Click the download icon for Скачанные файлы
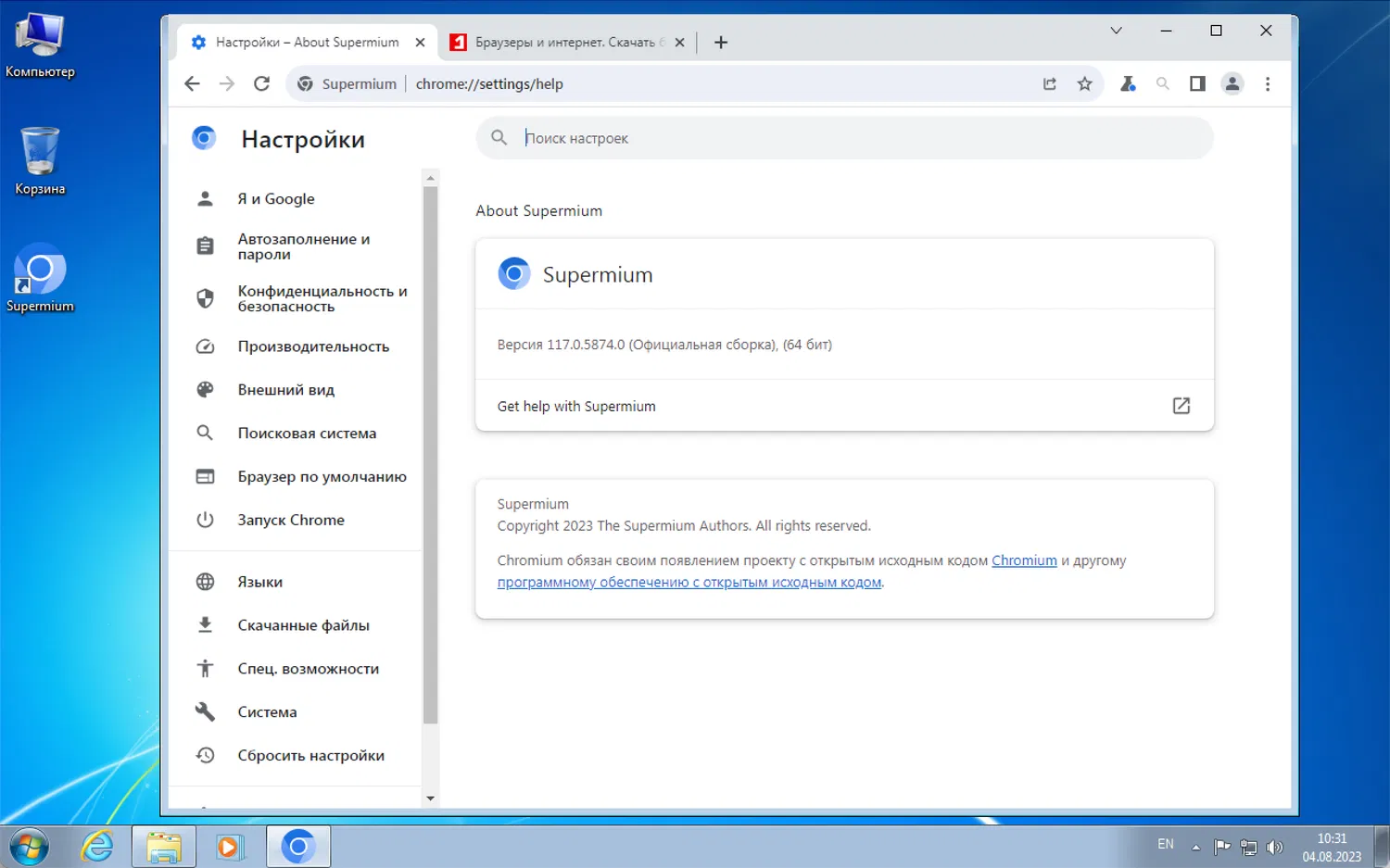The width and height of the screenshot is (1390, 868). point(205,625)
